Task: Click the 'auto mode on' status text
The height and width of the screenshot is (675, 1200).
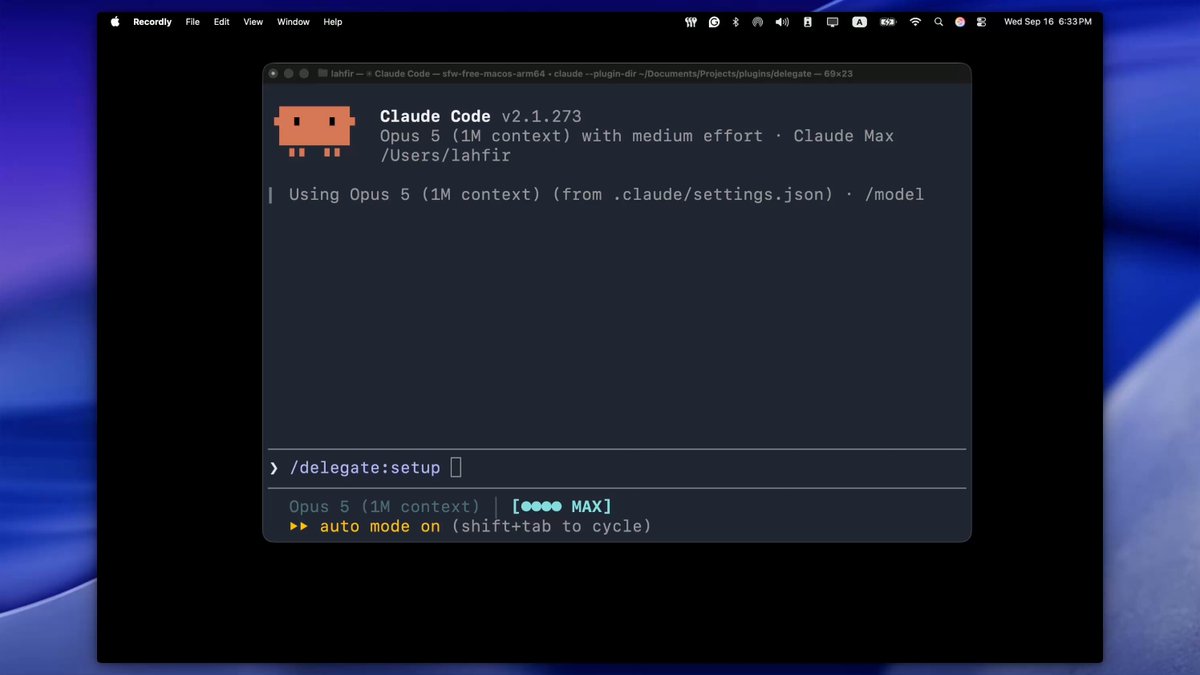Action: pyautogui.click(x=380, y=526)
